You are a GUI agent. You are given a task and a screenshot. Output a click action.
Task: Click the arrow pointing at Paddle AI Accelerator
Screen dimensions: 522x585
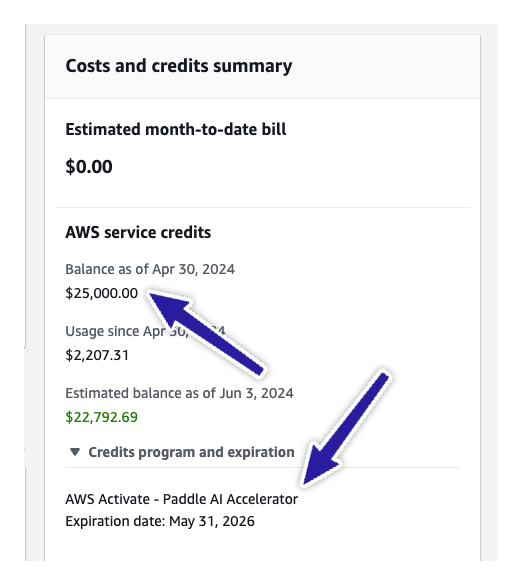[x=345, y=428]
